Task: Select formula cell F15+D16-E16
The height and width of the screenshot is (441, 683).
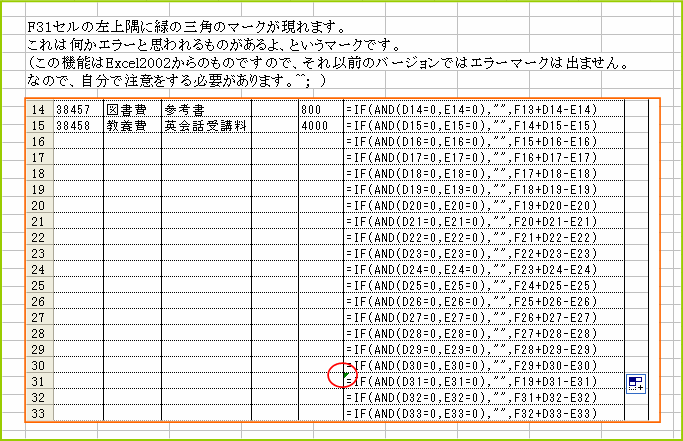Action: 484,142
